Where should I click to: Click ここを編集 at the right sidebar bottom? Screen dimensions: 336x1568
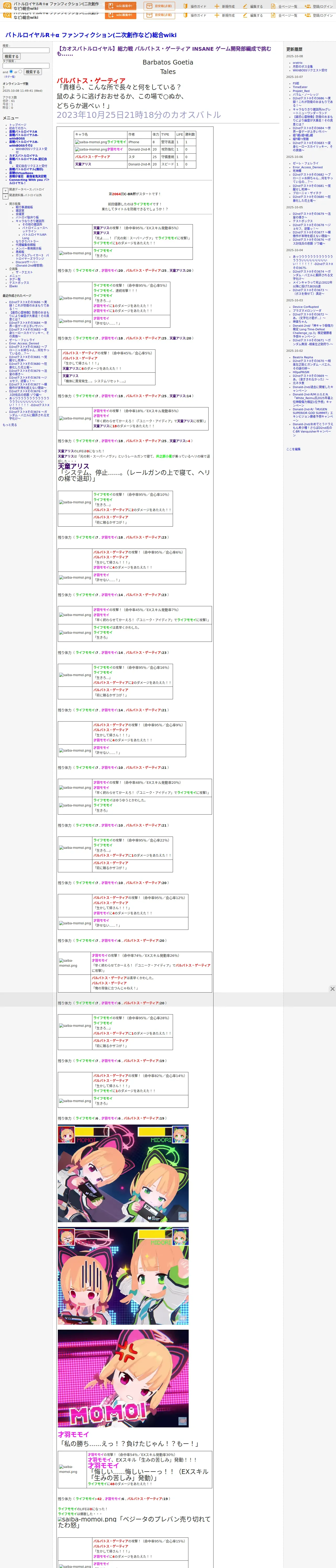click(293, 449)
